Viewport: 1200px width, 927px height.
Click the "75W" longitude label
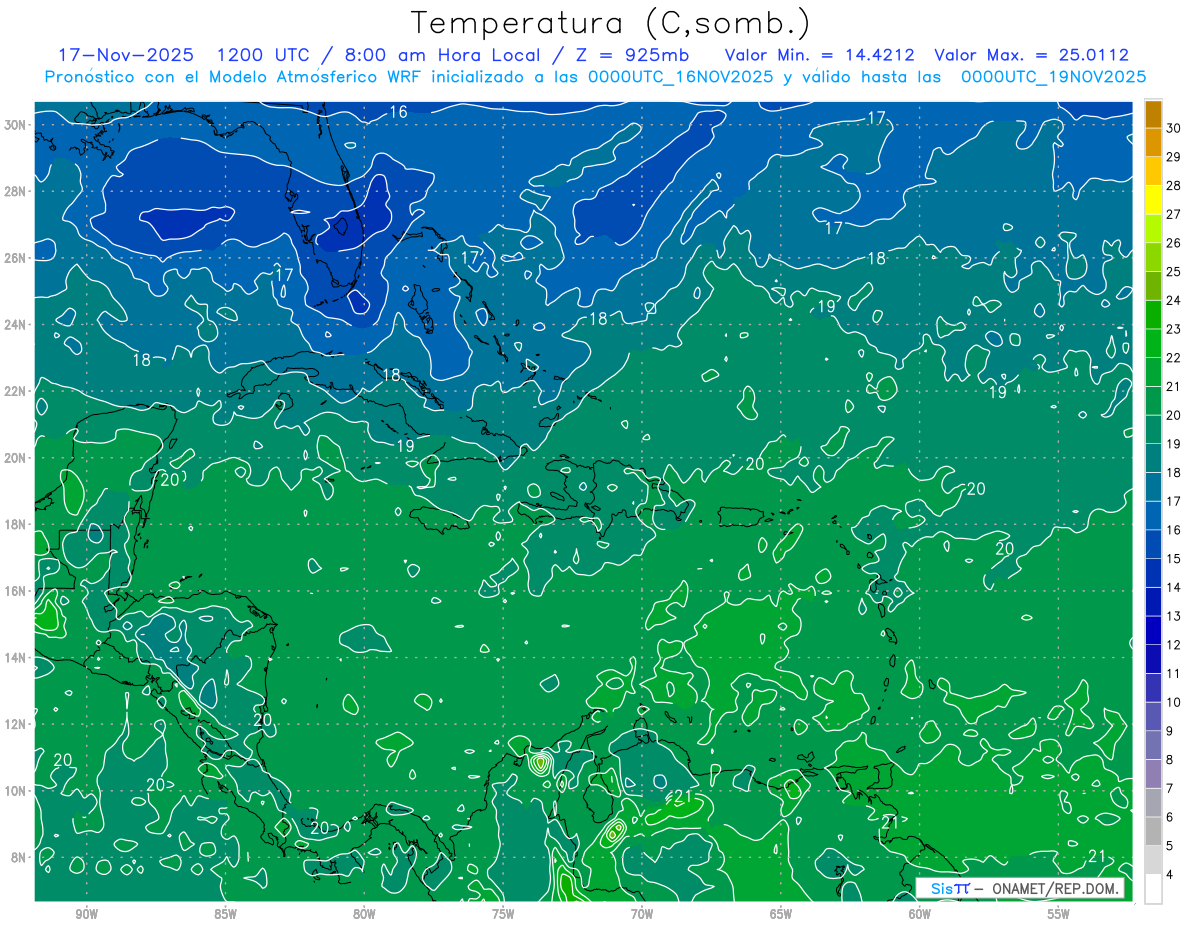503,914
